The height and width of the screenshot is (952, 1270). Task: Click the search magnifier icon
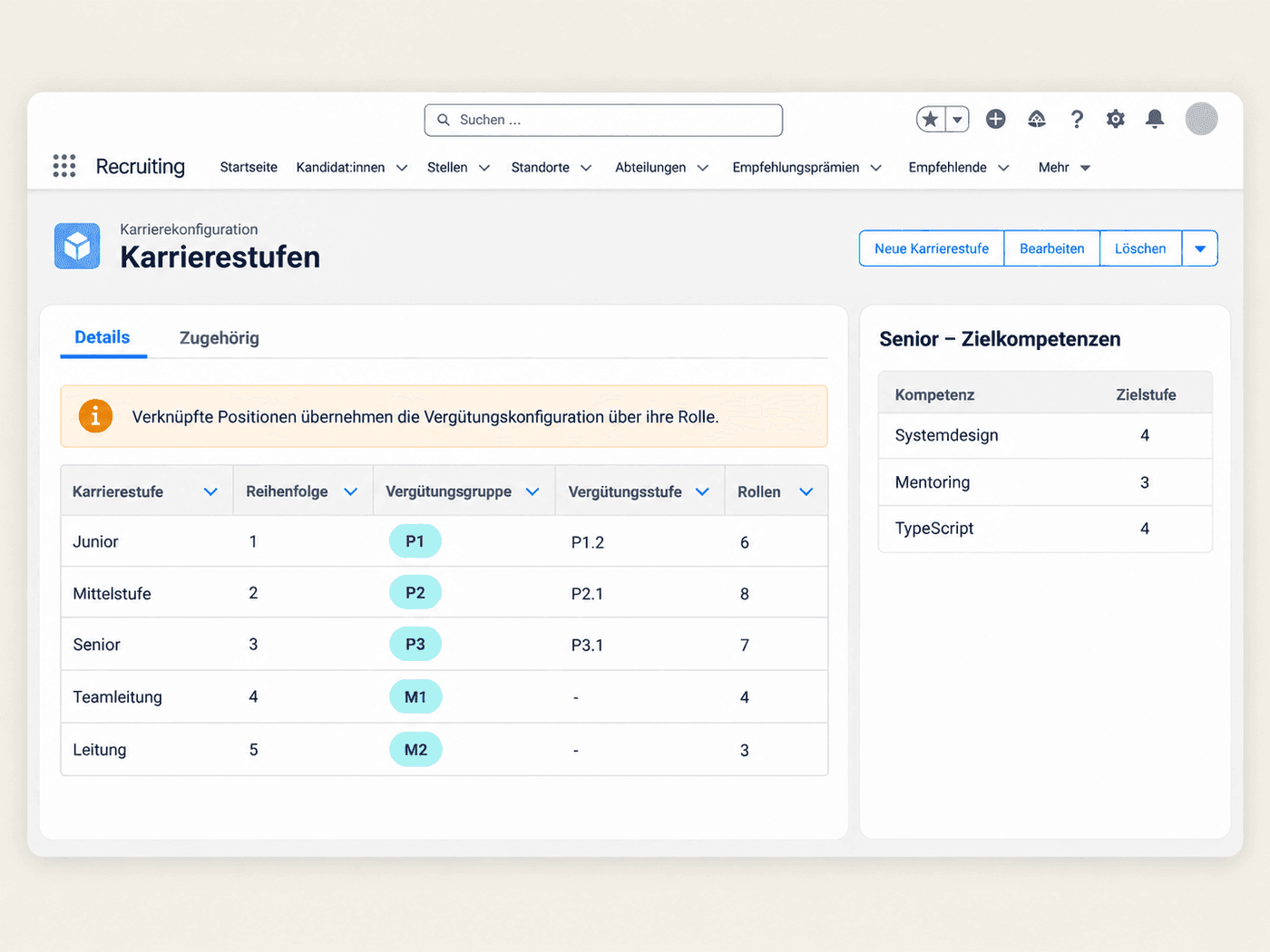click(x=444, y=120)
